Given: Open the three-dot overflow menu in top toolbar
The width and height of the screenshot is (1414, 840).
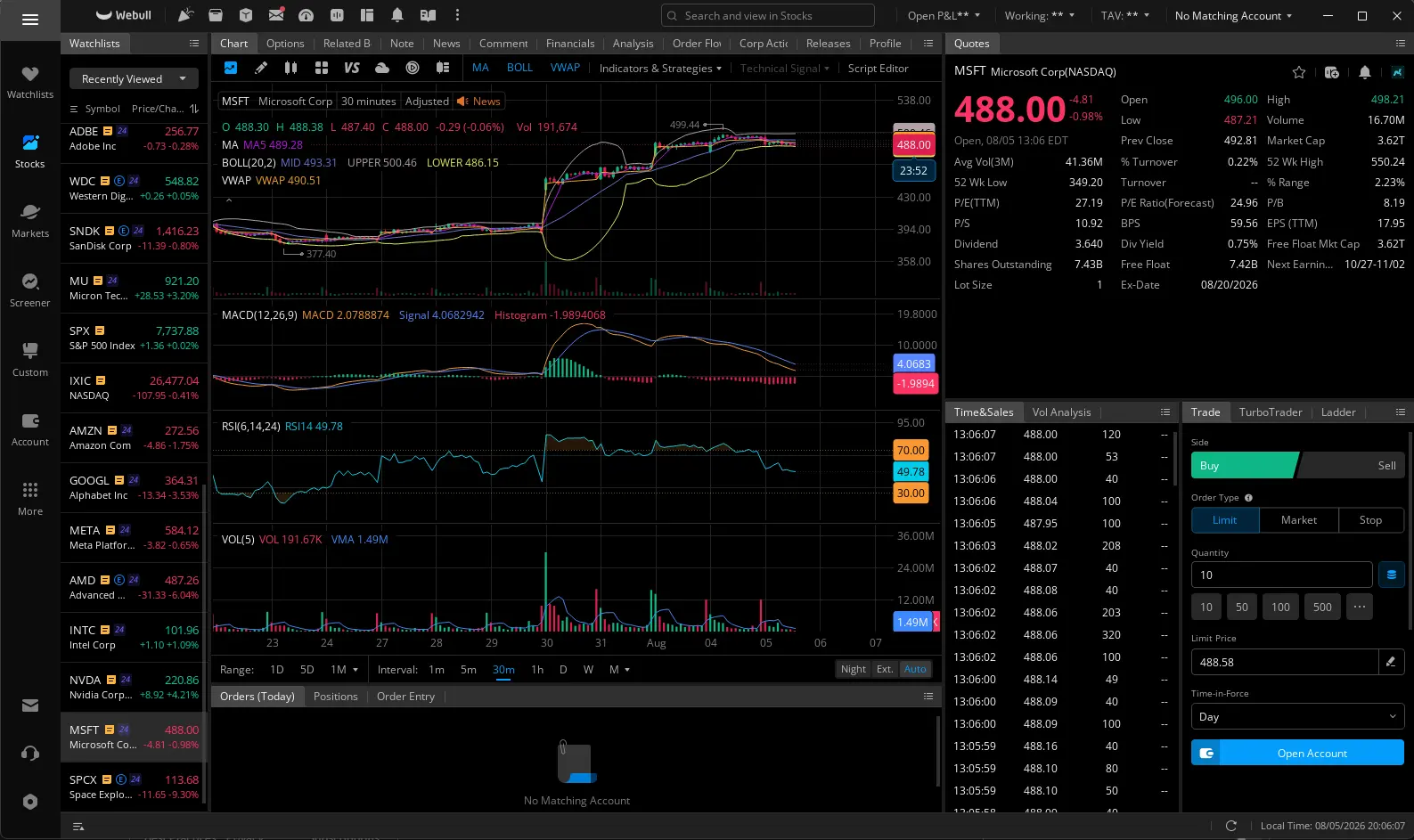Looking at the screenshot, I should 457,15.
